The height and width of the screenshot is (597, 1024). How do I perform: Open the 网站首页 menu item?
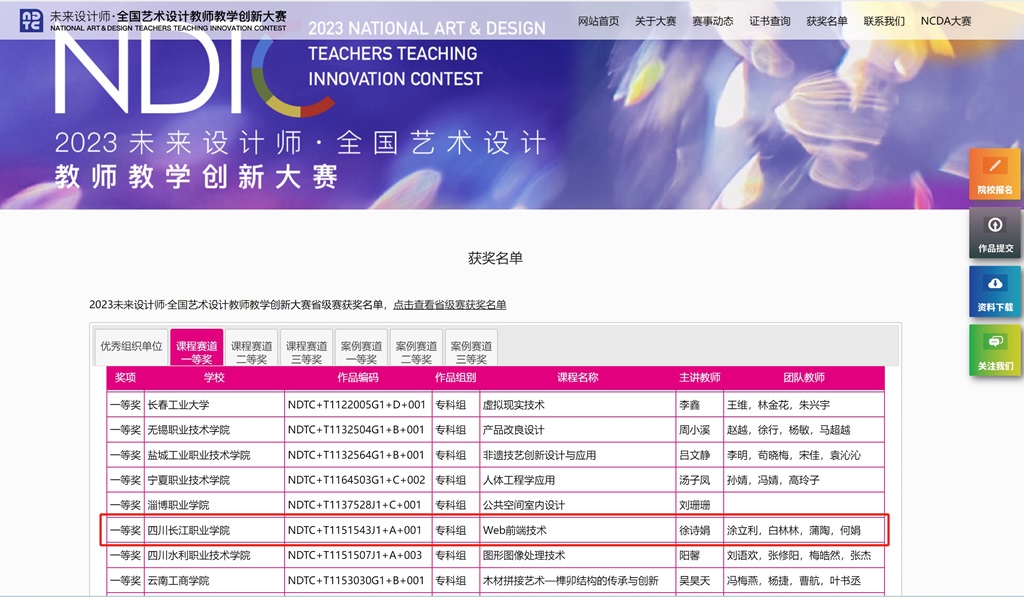598,21
